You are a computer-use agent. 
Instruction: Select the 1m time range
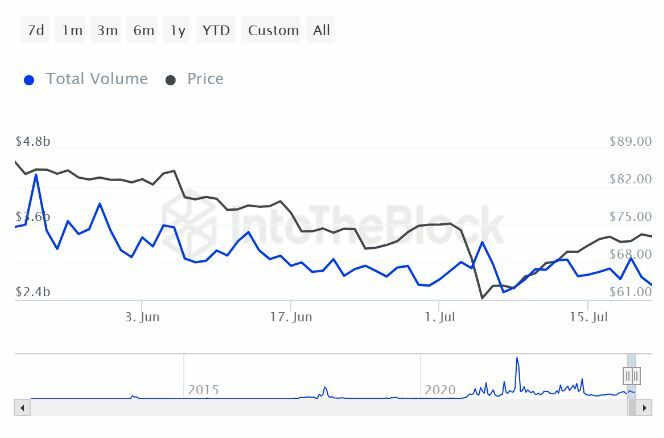coord(72,30)
